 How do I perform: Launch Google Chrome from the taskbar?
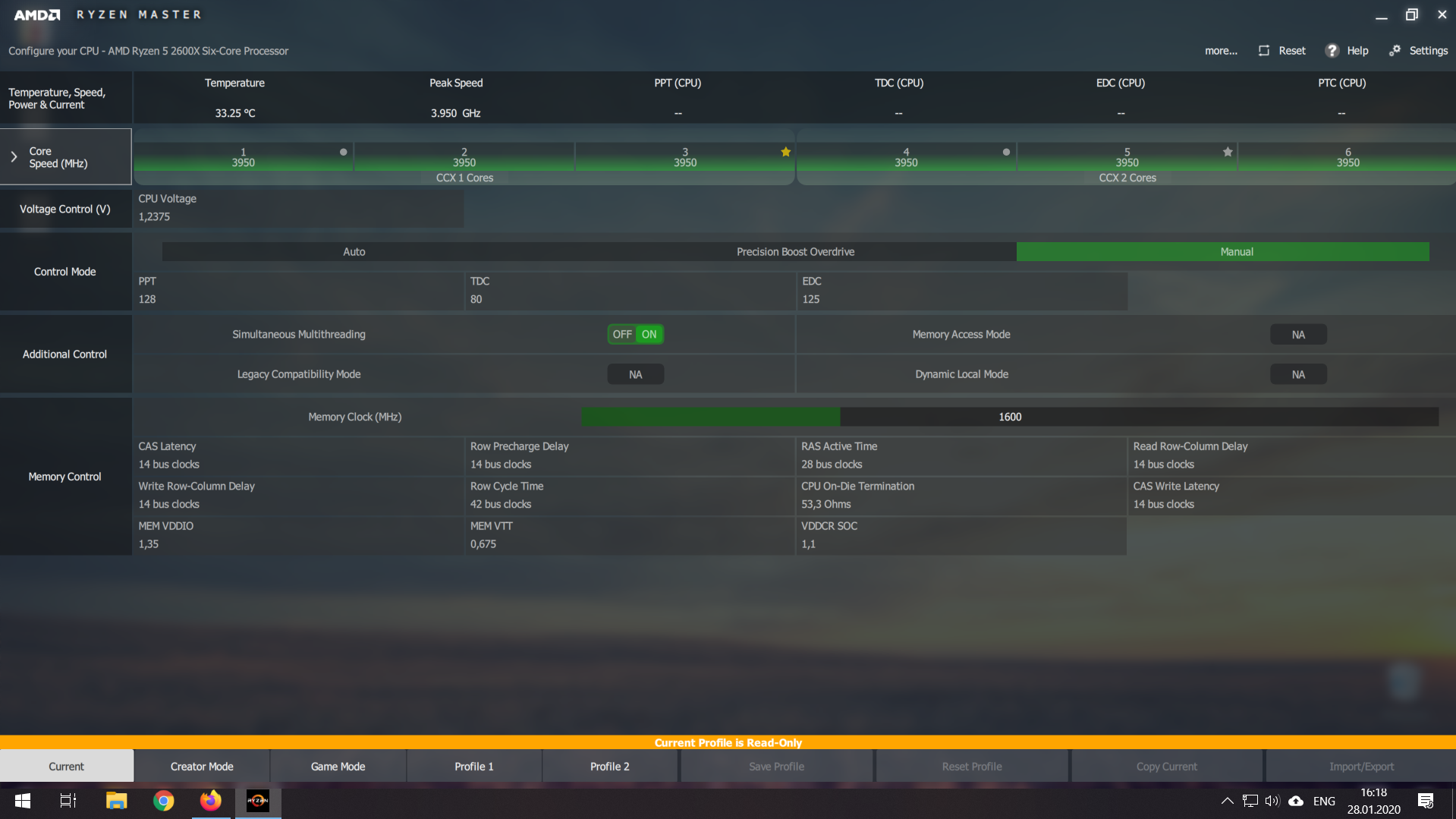click(163, 801)
